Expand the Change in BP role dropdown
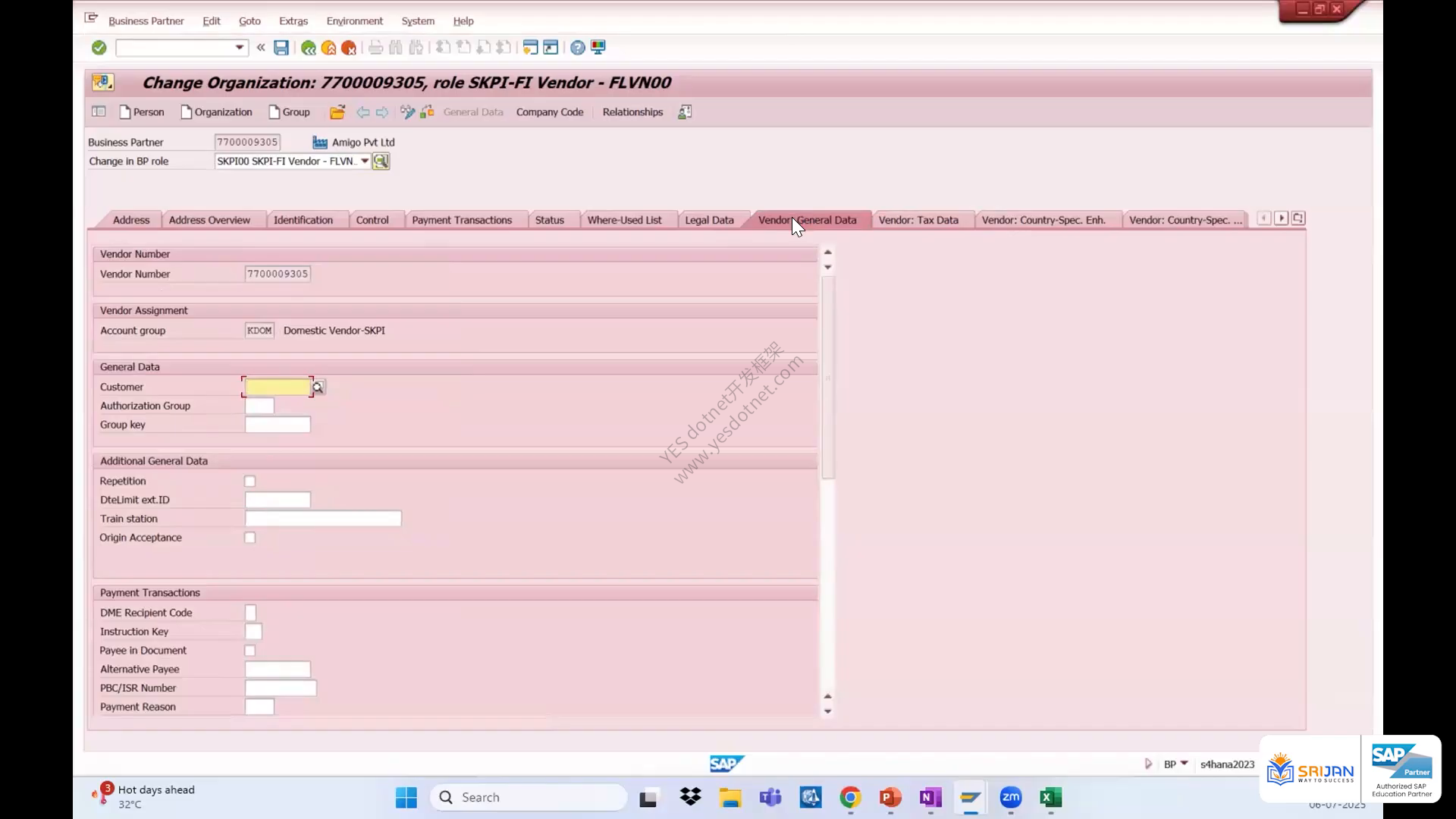 coord(365,162)
